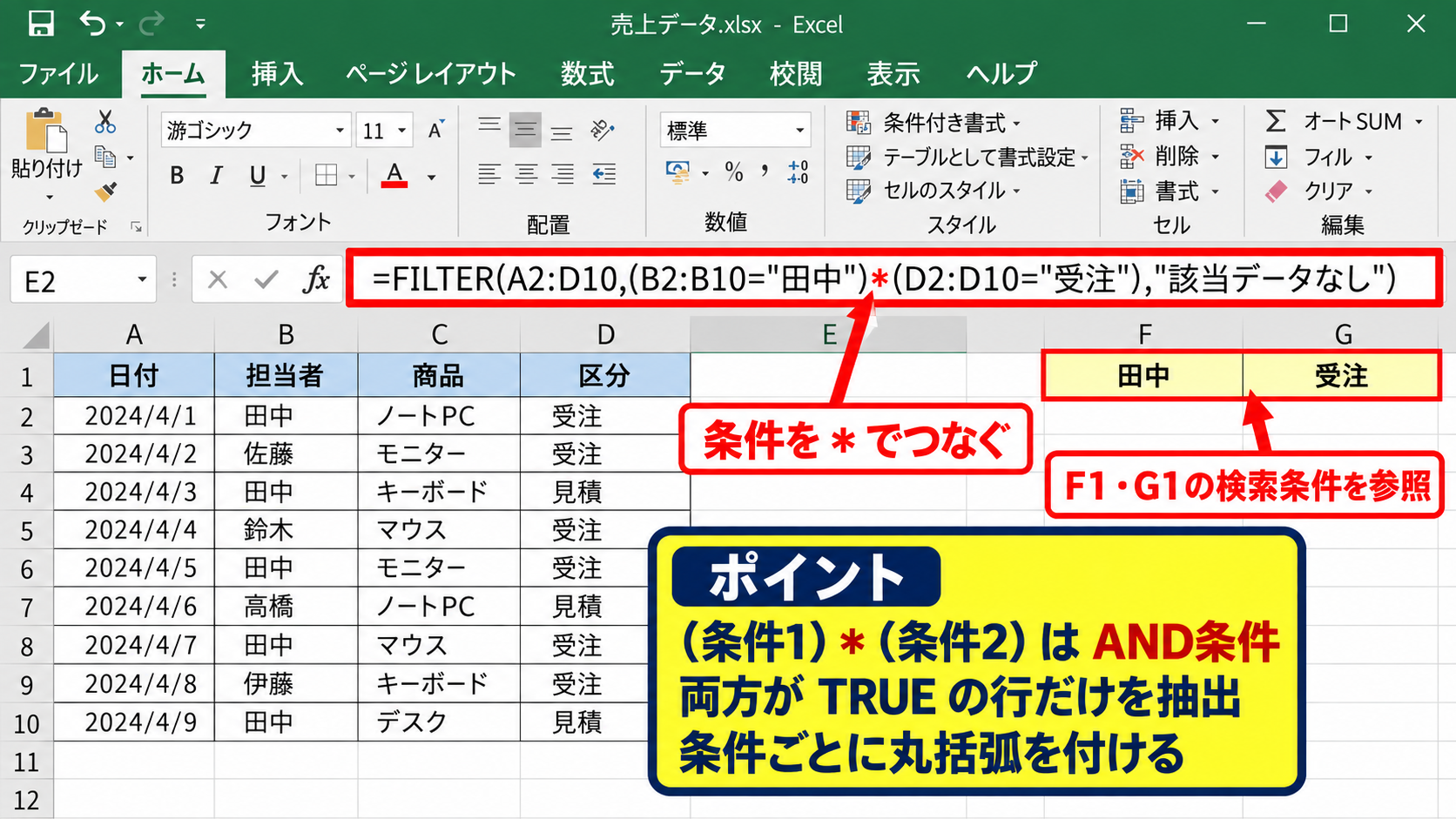Open the ファイル tab

[x=58, y=73]
